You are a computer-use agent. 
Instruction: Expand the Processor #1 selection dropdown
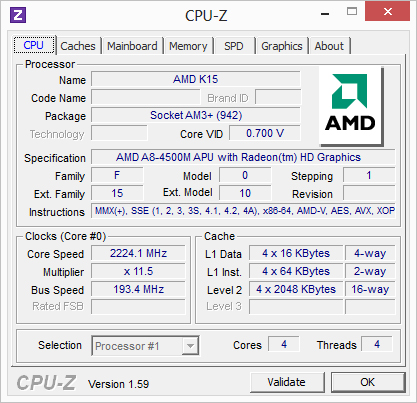coord(145,346)
